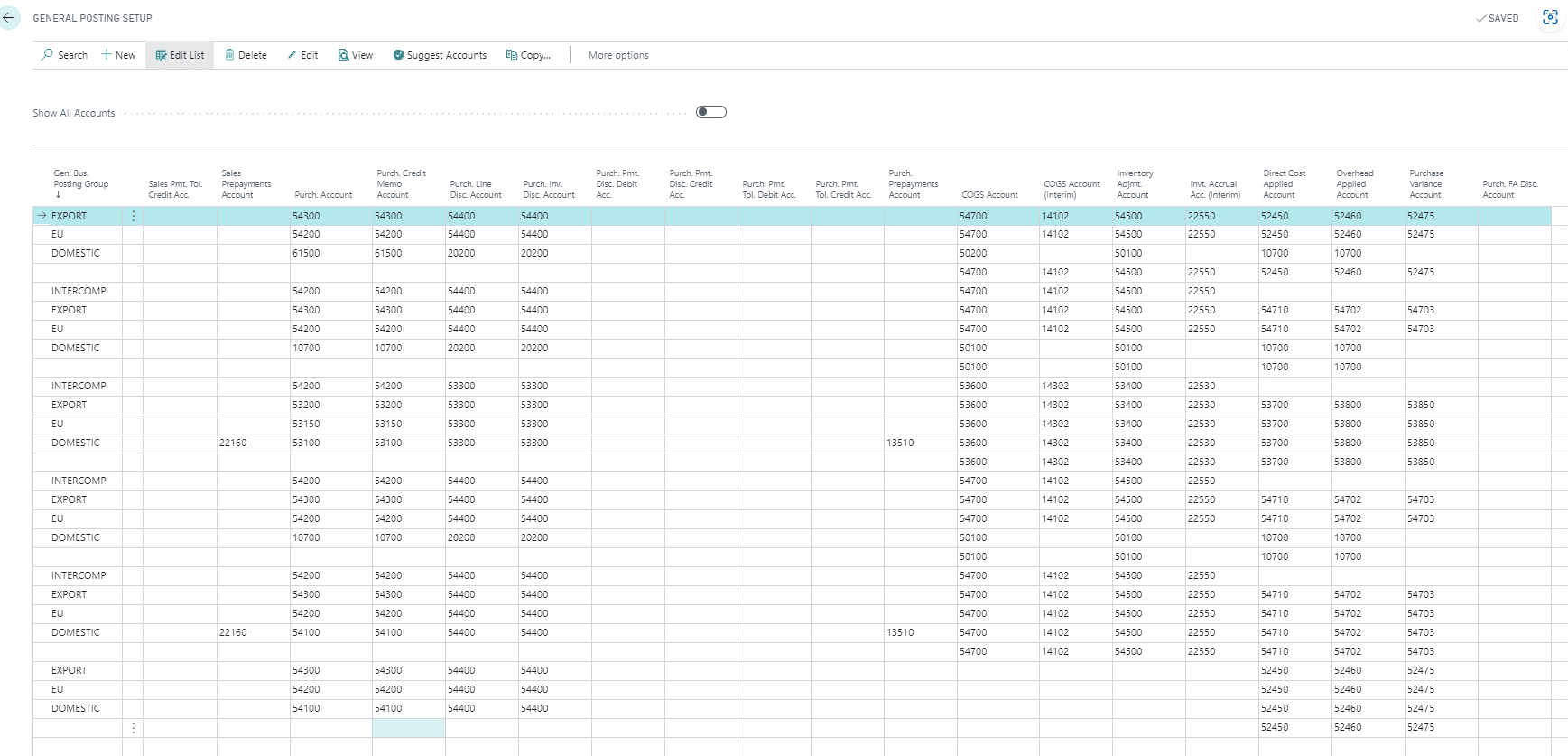Toggle Edit List mode
This screenshot has height=756, width=1568.
181,55
